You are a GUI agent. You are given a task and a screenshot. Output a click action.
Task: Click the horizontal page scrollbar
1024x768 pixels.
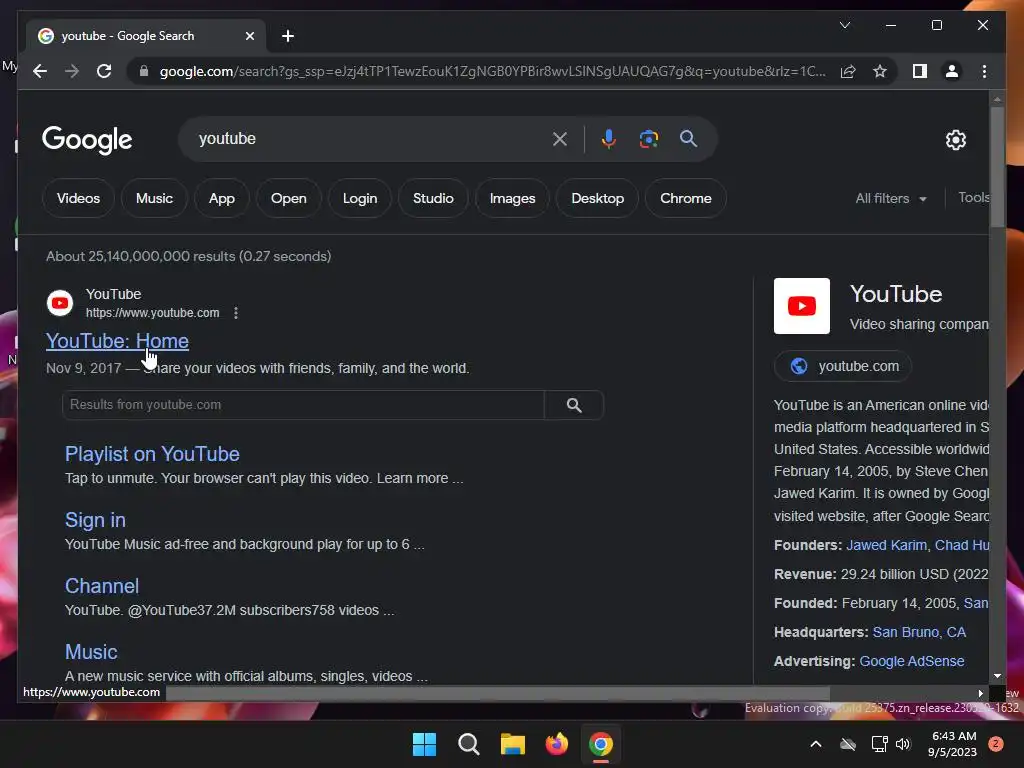[x=498, y=693]
